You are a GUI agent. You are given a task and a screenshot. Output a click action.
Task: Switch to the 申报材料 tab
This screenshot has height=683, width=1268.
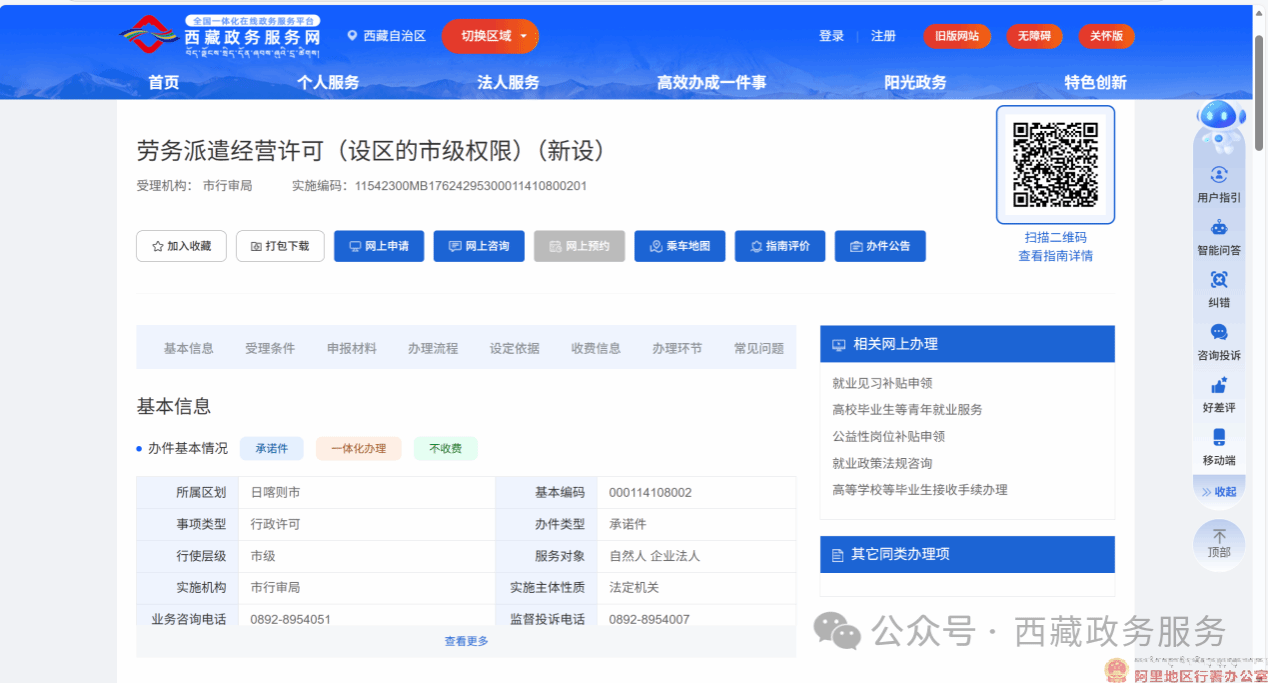(x=351, y=348)
